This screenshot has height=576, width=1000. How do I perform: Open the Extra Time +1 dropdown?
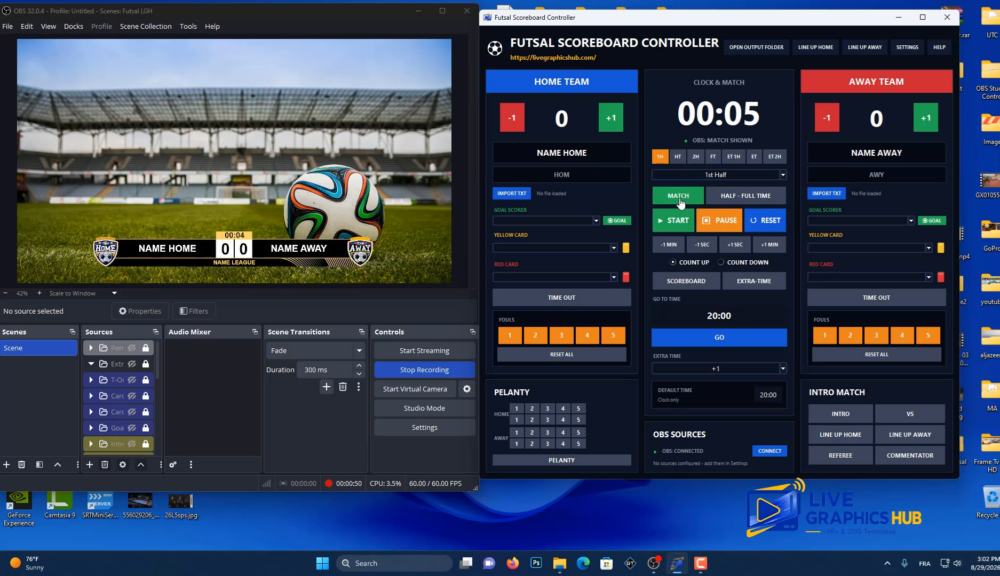coord(719,369)
